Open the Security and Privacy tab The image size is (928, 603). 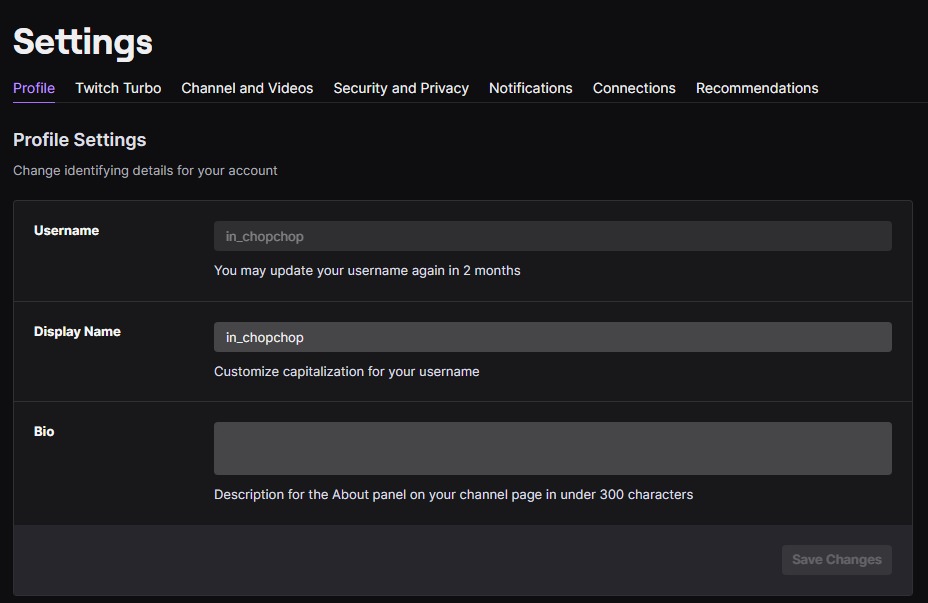point(400,88)
